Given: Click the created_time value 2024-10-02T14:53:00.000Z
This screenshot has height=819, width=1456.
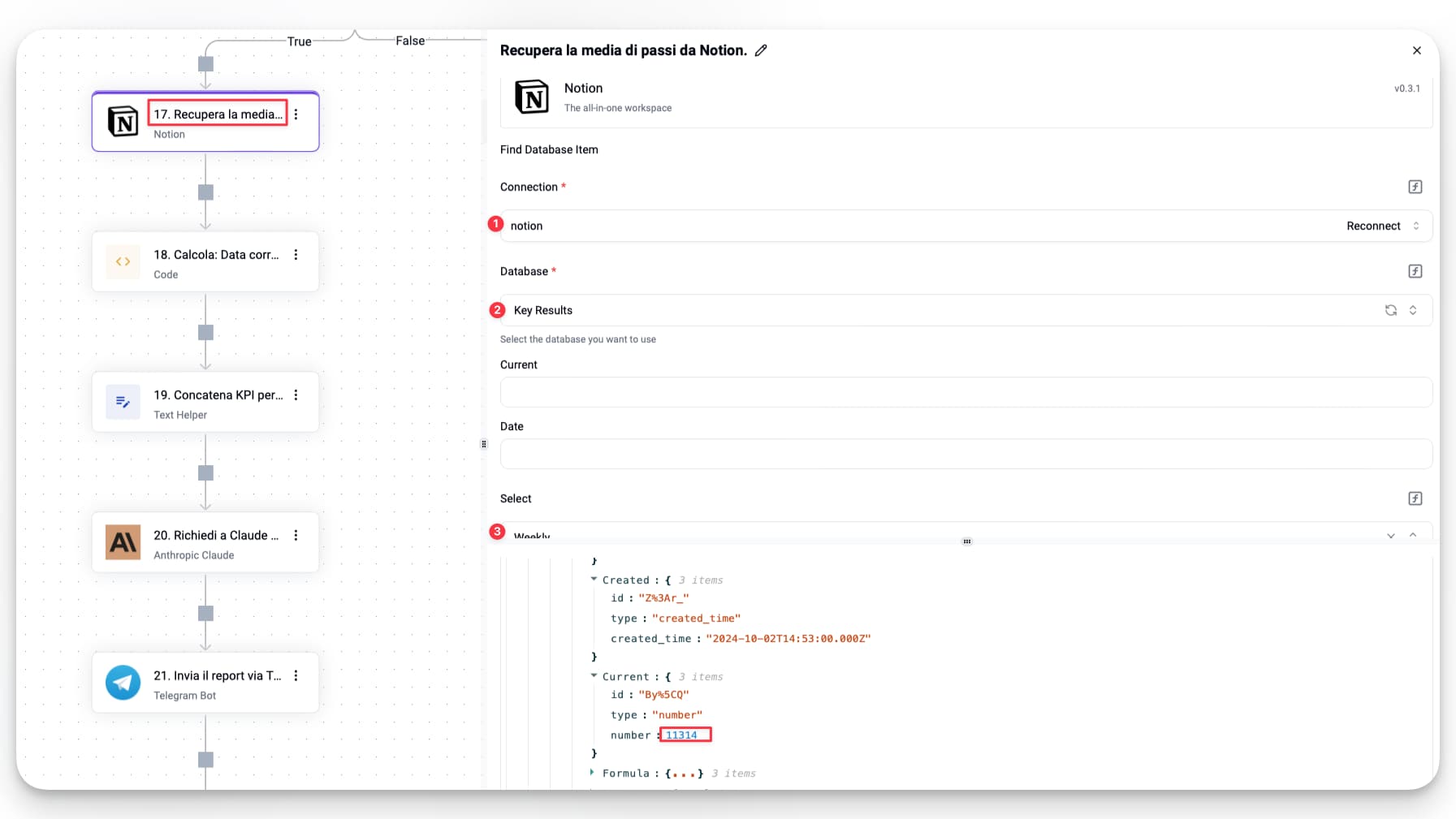Looking at the screenshot, I should coord(788,639).
